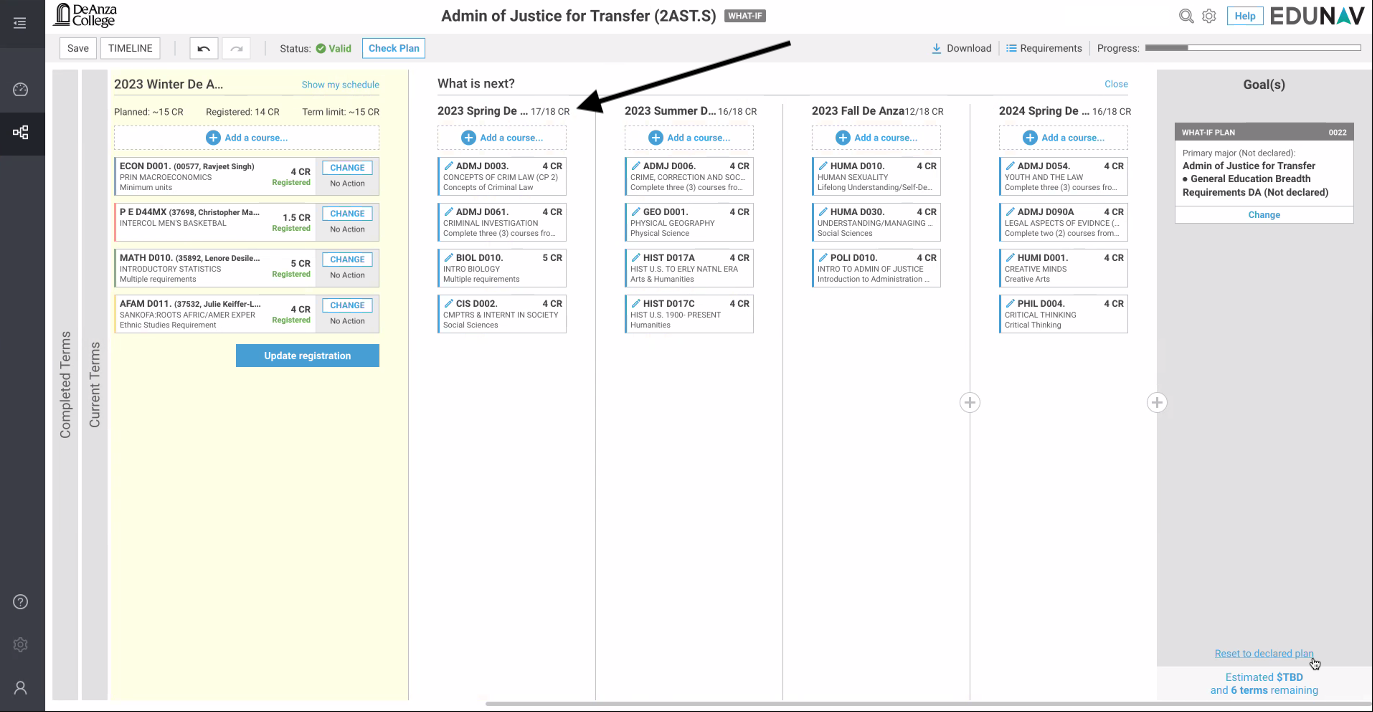Open the user profile icon in sidebar

(20, 688)
